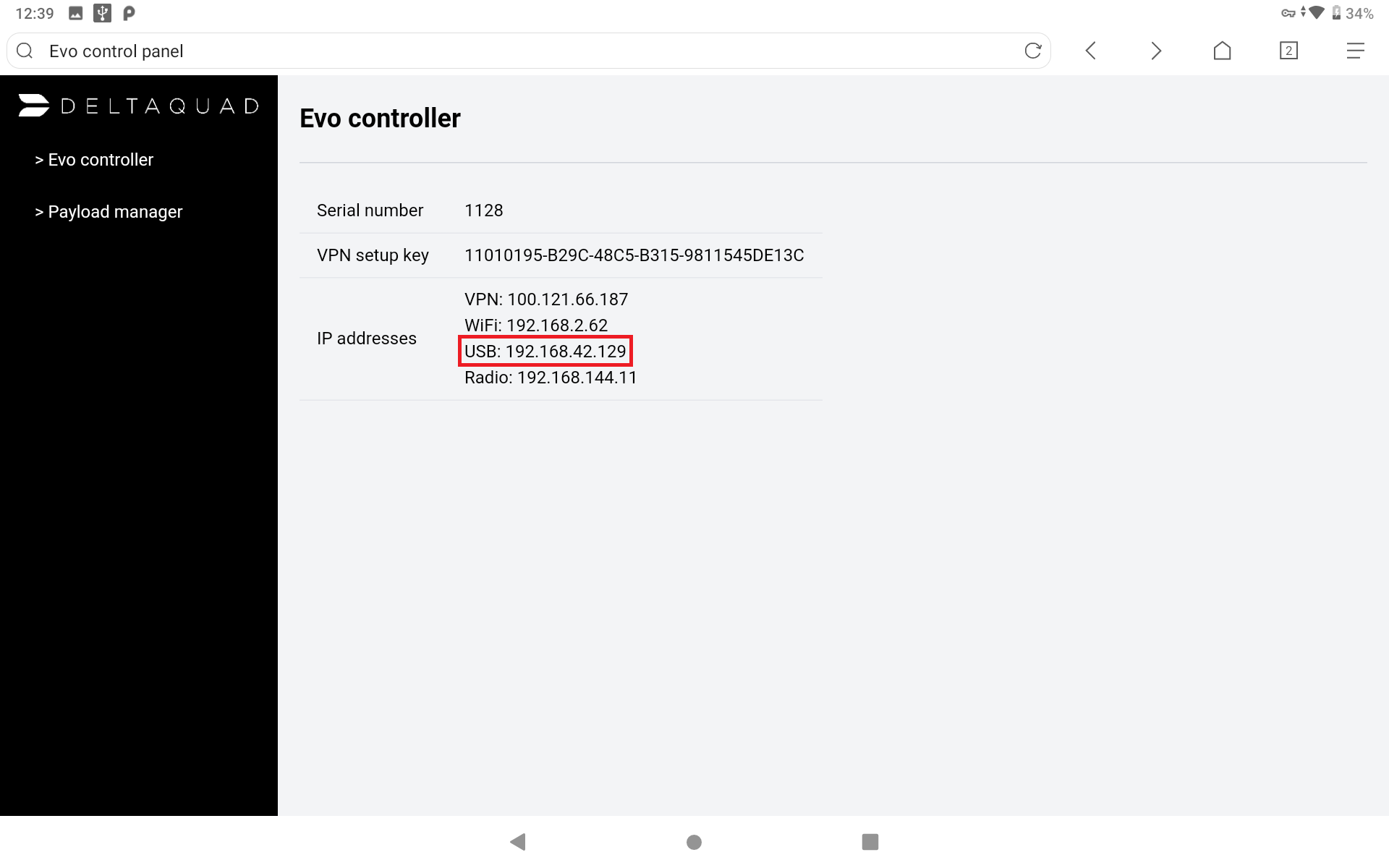Click the Radio IP address line

click(x=551, y=378)
